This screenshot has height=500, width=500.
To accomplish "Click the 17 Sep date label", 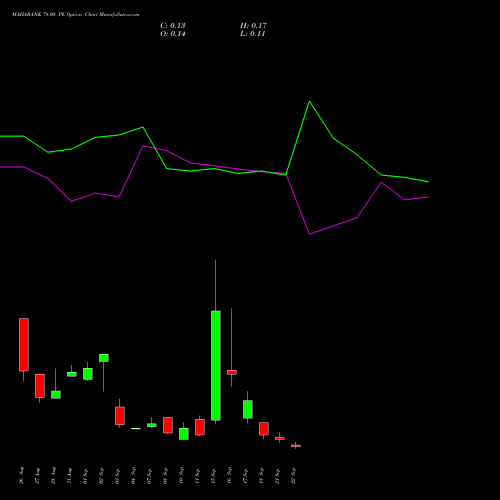I will pos(246,475).
